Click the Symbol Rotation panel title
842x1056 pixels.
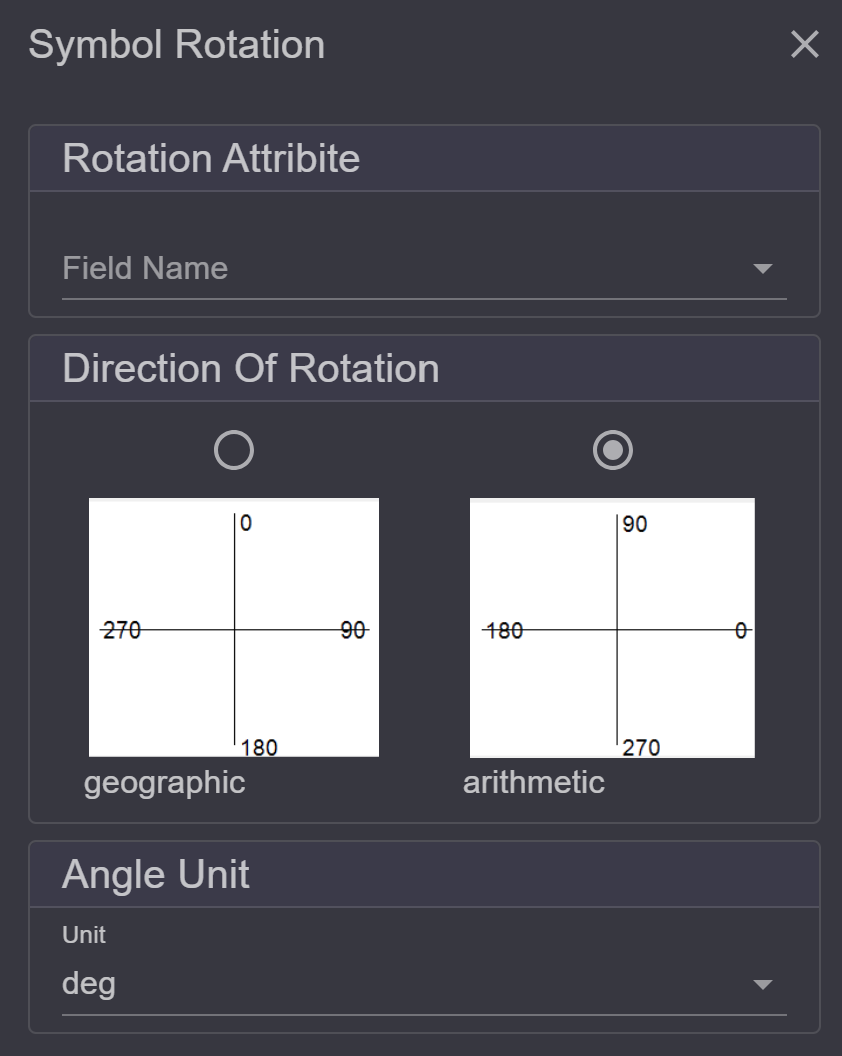176,45
